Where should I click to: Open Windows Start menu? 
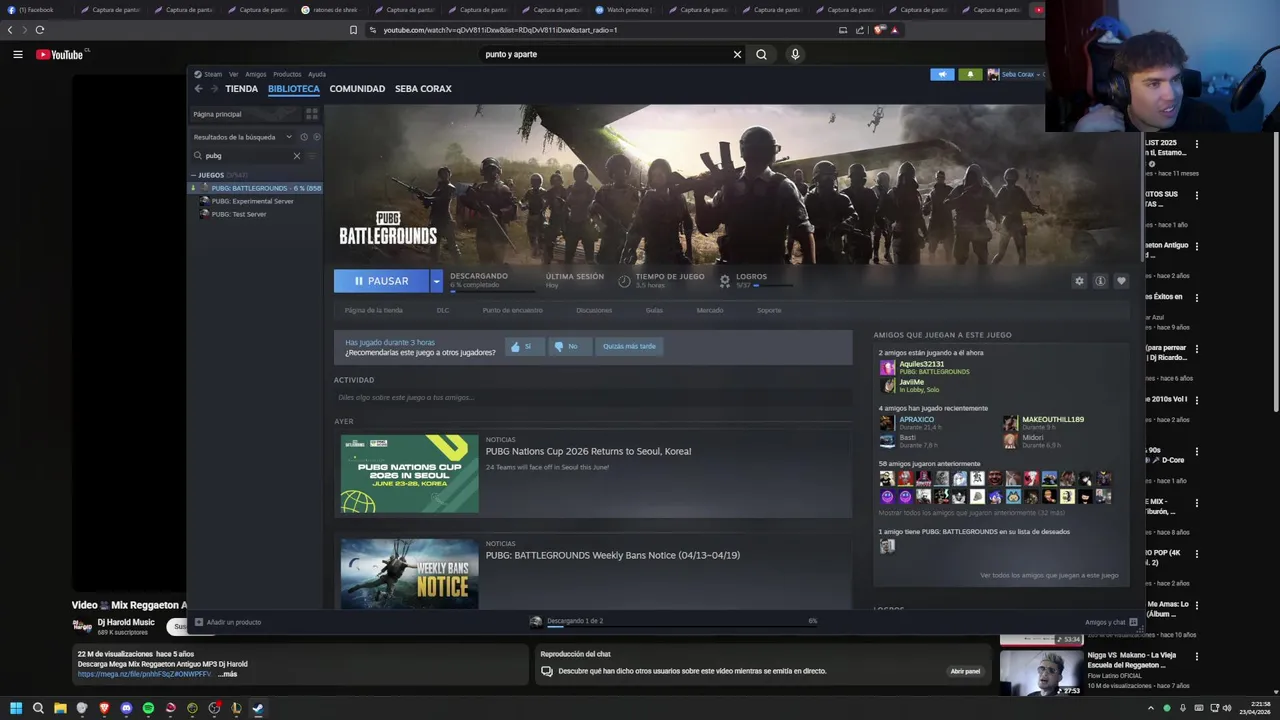(15, 708)
